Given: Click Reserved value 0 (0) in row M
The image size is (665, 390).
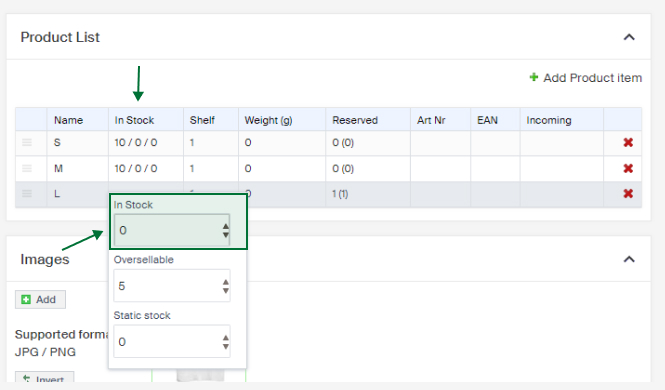Looking at the screenshot, I should click(x=343, y=168).
